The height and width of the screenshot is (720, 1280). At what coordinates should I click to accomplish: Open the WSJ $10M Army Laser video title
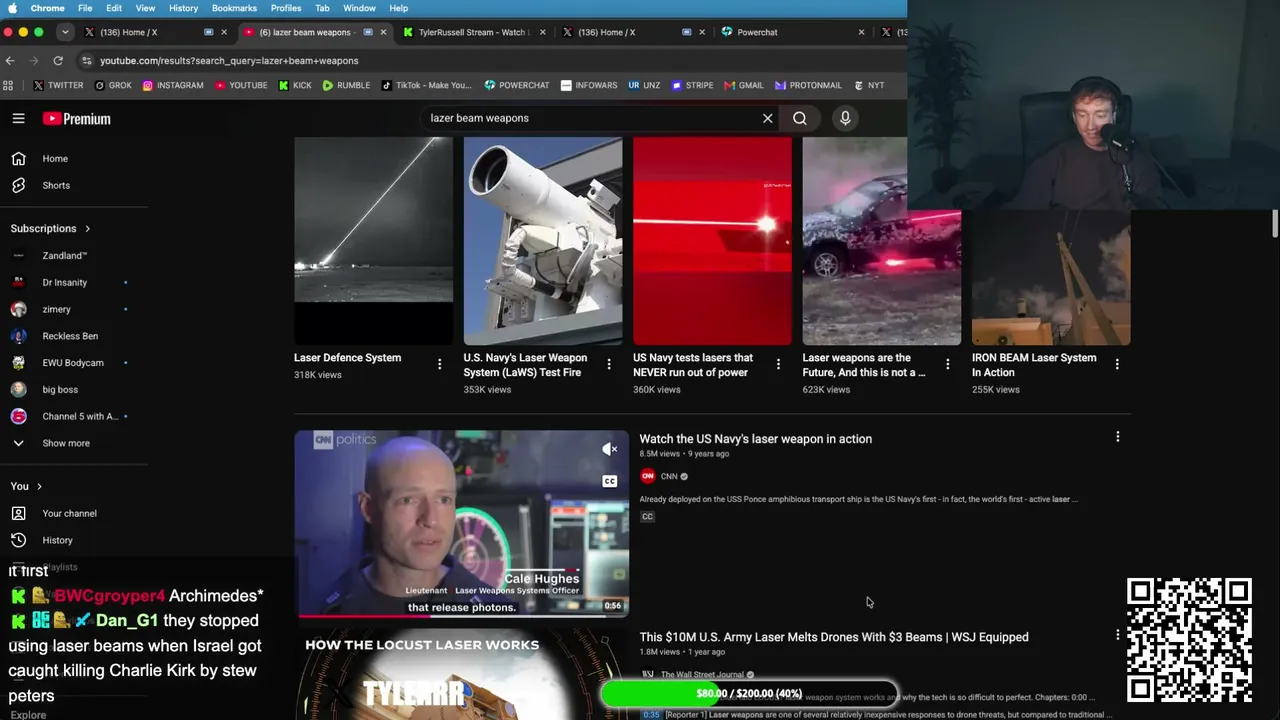coord(834,637)
